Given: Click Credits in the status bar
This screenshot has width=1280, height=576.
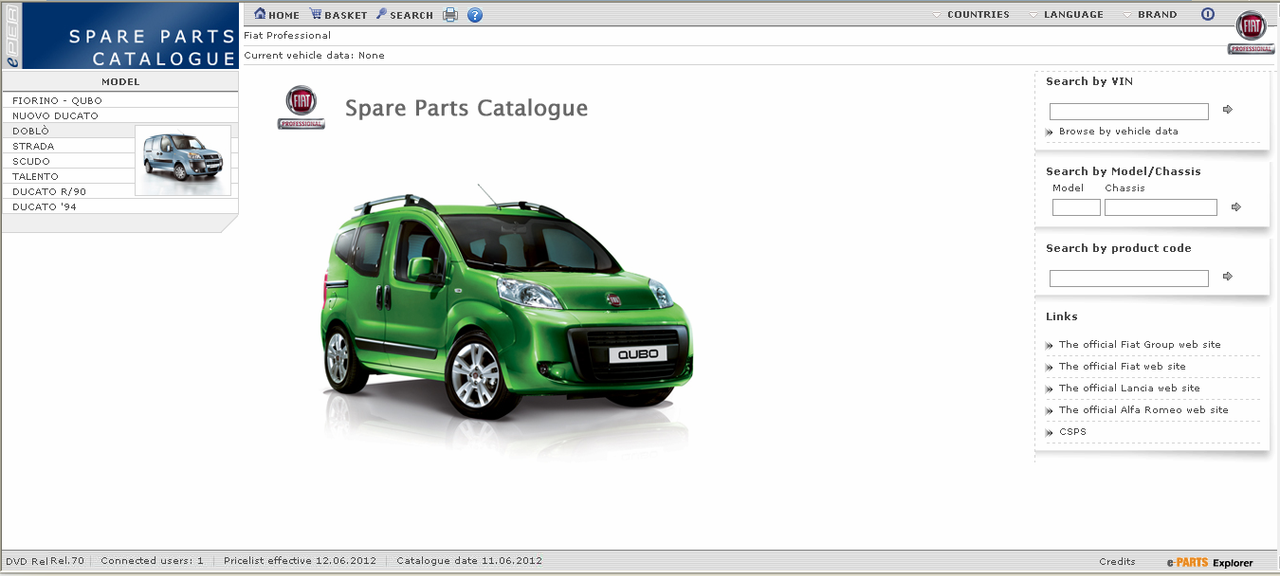Looking at the screenshot, I should coord(1117,562).
